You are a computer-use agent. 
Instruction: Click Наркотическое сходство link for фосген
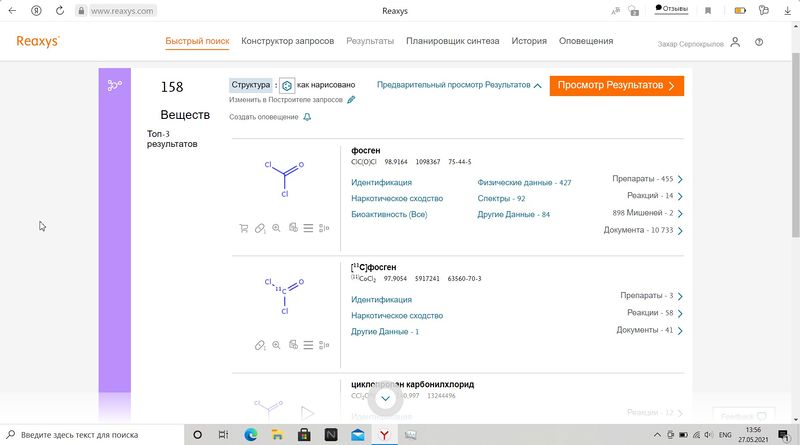(397, 199)
